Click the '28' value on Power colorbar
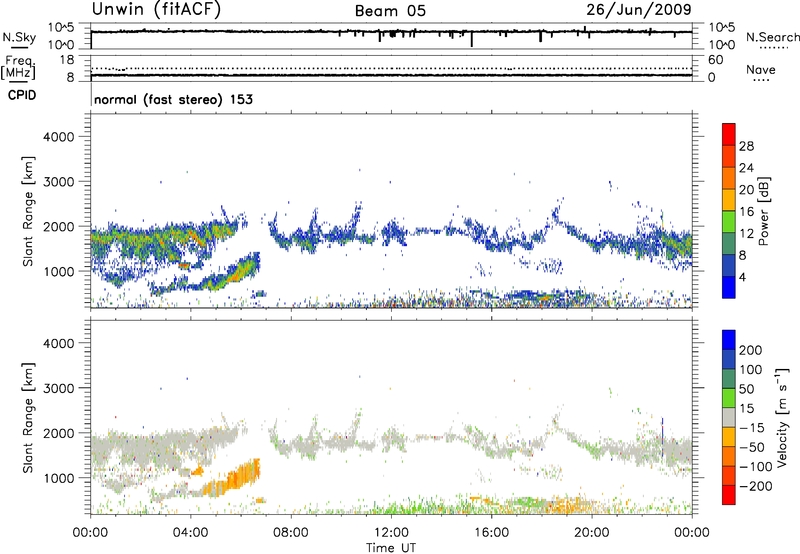The height and width of the screenshot is (554, 800). [x=746, y=146]
